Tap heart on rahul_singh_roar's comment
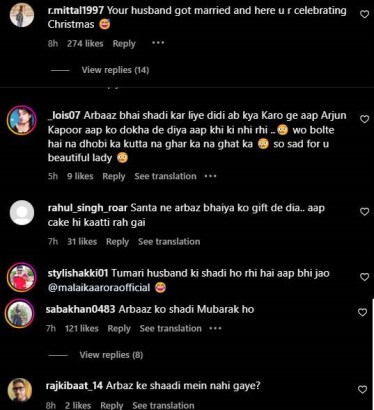Viewport: 374px width, 410px height. 365,212
